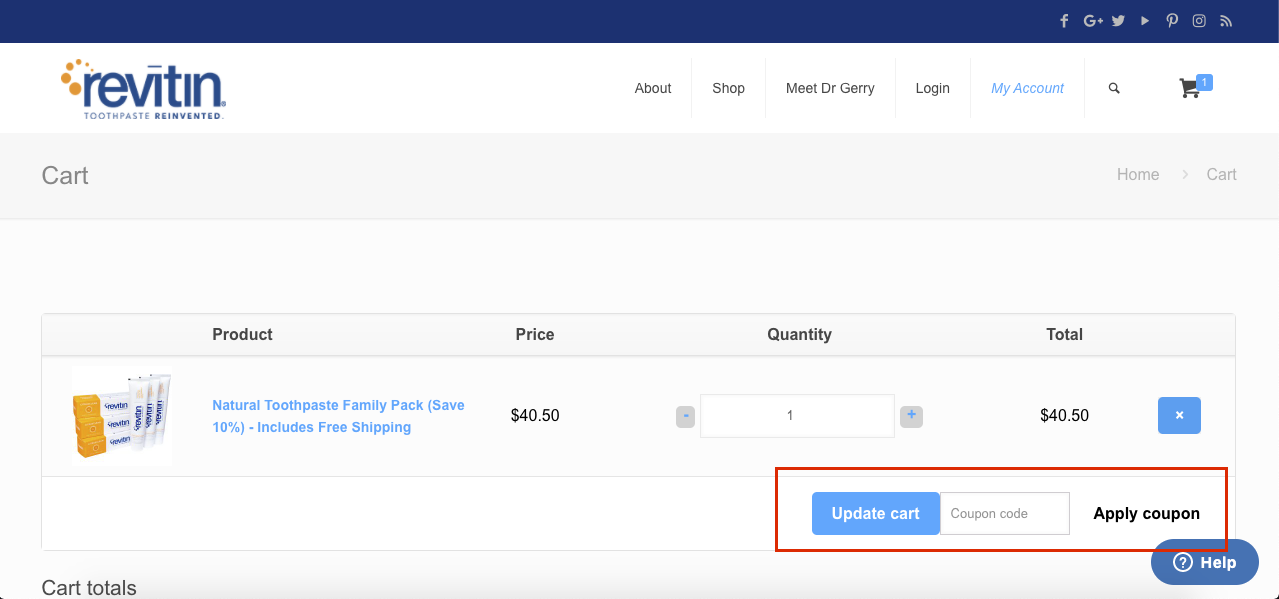Click the $40.50 price cell
The image size is (1279, 599).
click(x=535, y=415)
